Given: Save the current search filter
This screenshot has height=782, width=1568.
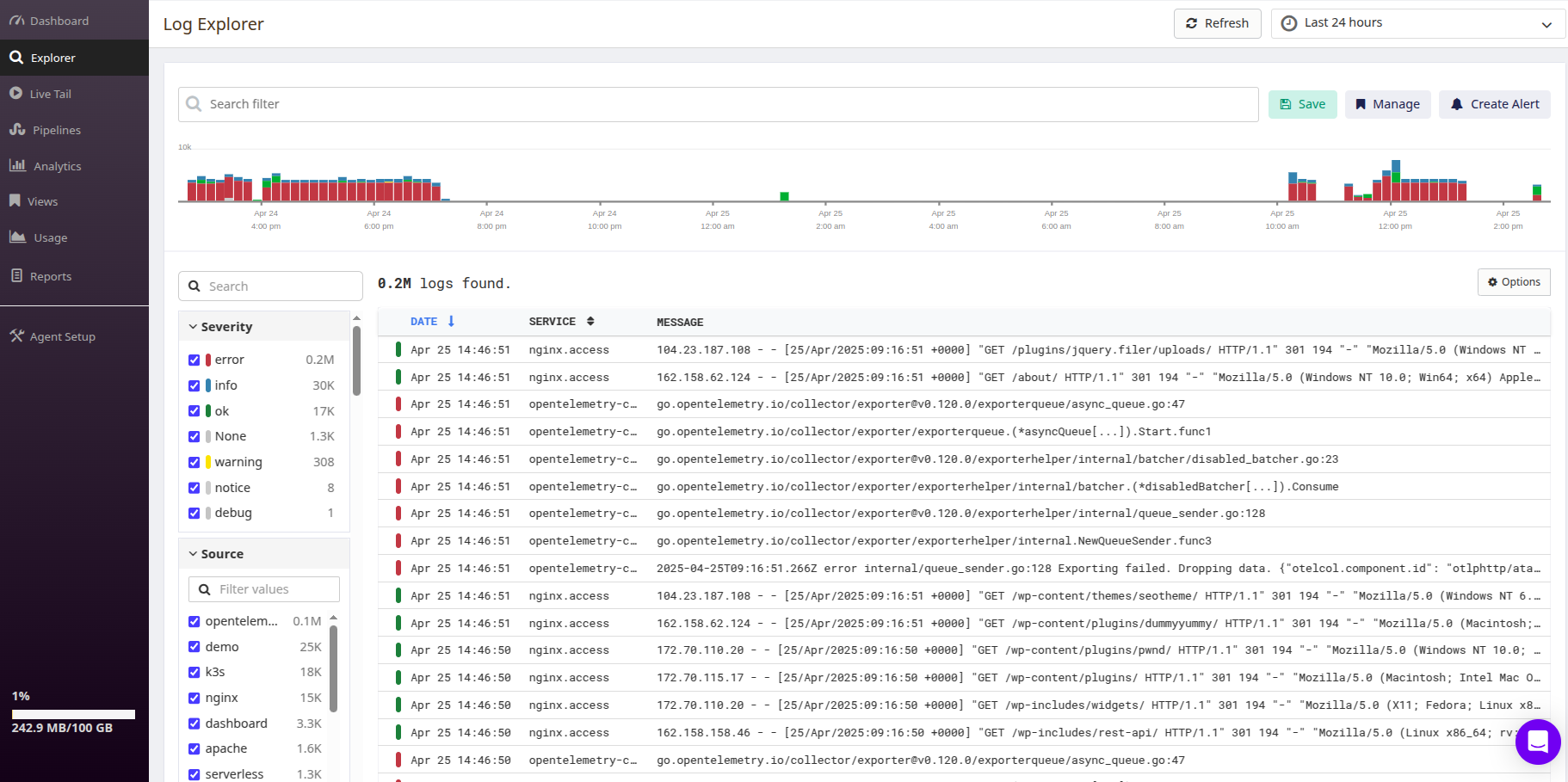Looking at the screenshot, I should click(x=1302, y=104).
